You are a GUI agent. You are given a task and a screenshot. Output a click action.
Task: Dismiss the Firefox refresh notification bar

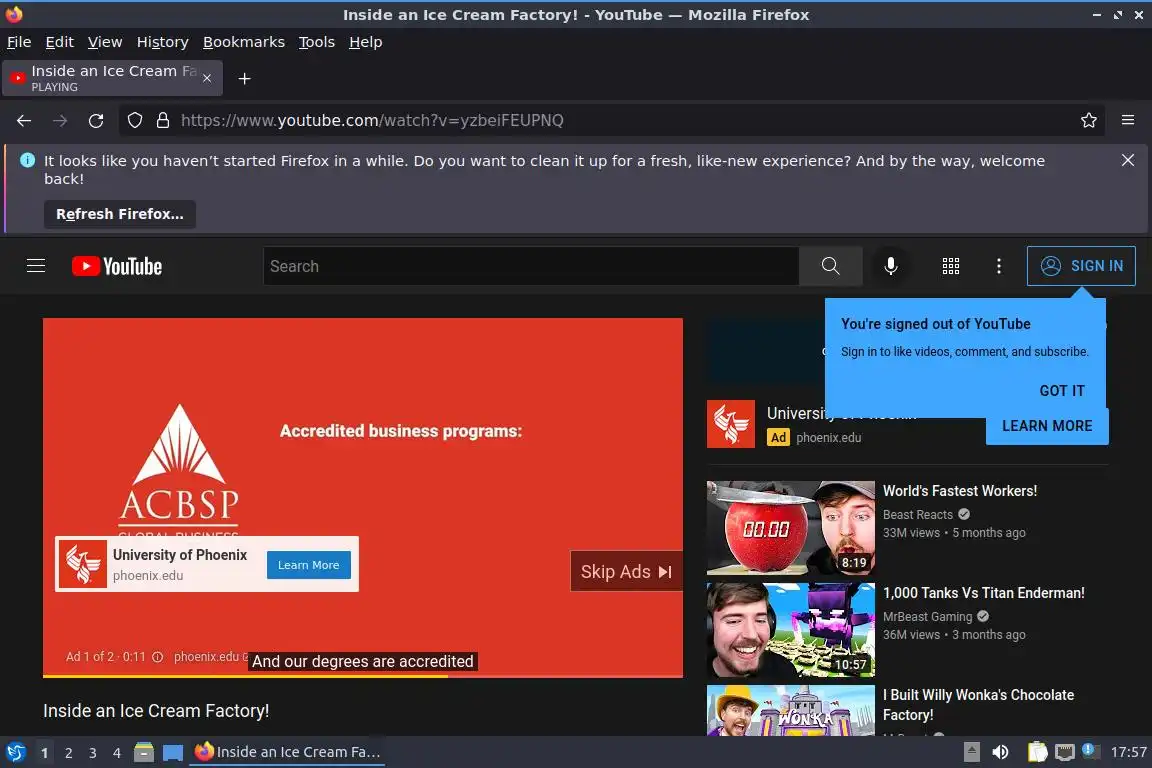pos(1128,160)
